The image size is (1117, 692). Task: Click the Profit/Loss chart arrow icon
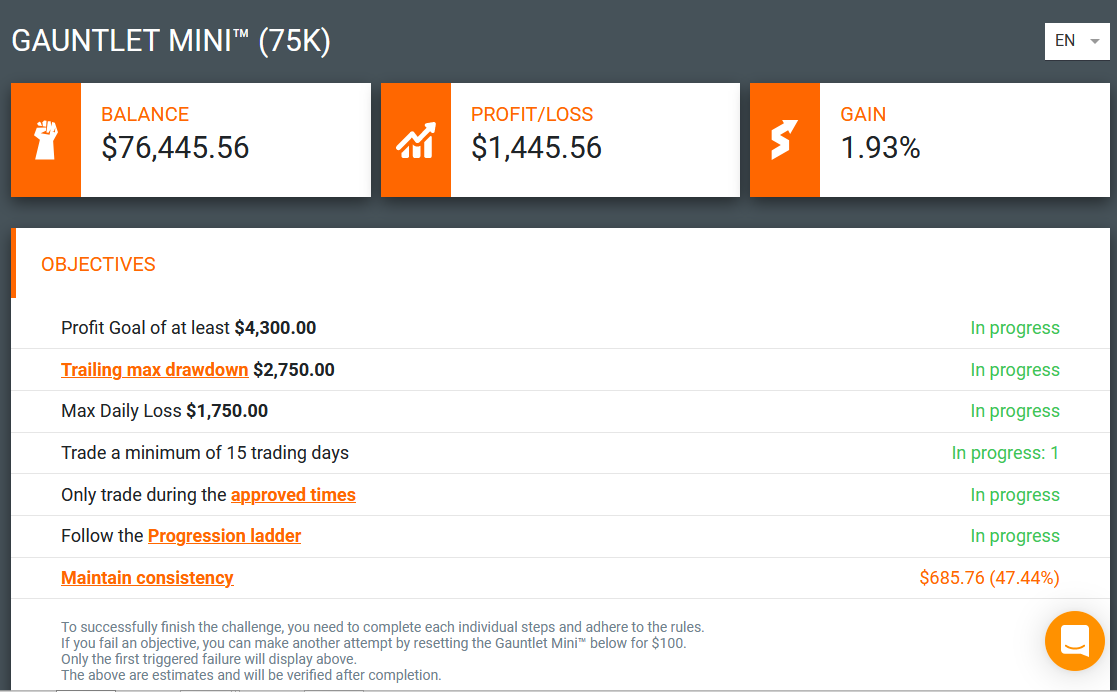pyautogui.click(x=416, y=140)
